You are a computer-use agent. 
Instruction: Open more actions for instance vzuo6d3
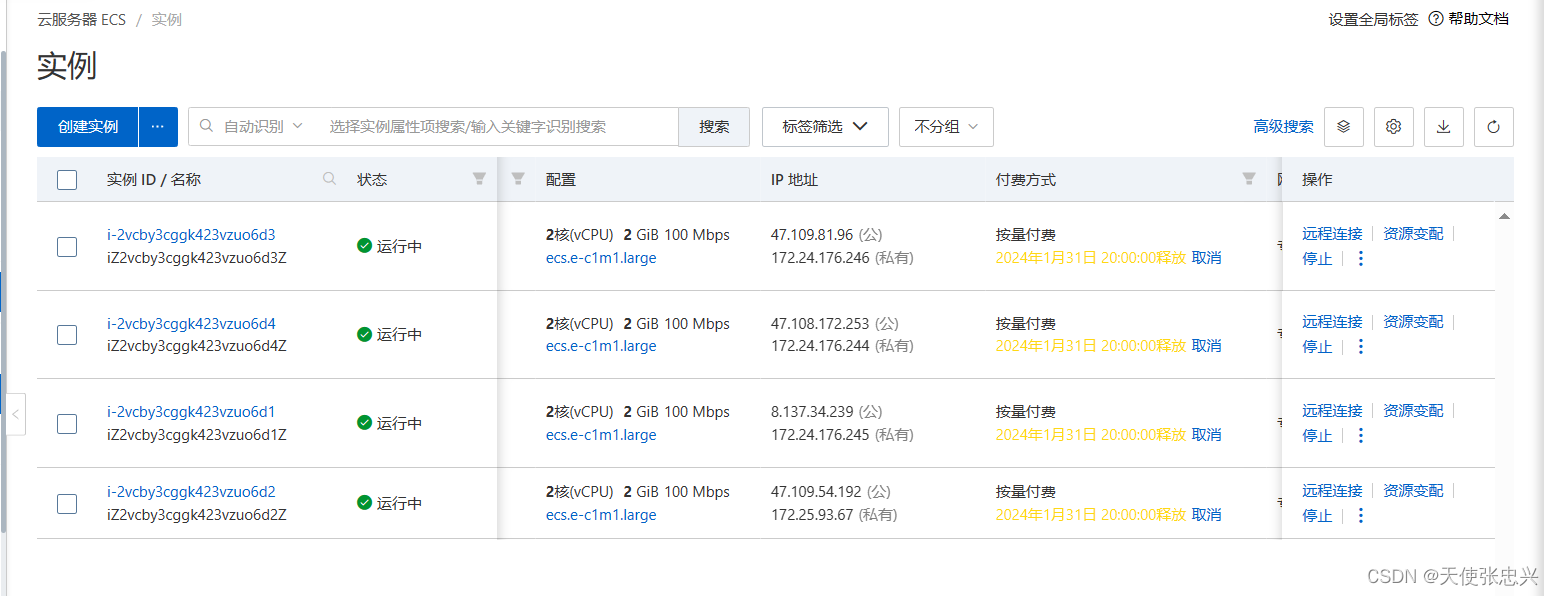1360,259
